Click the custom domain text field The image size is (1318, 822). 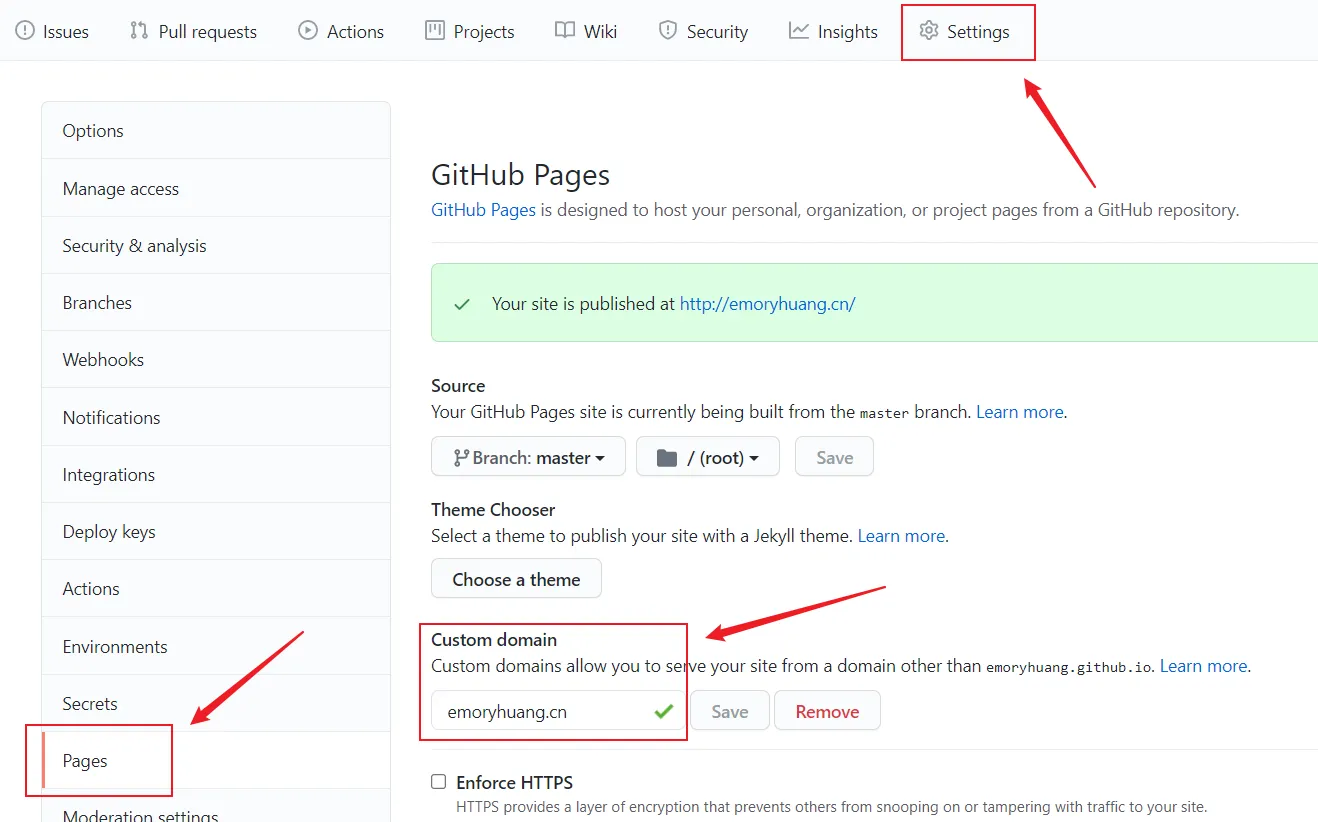[x=540, y=711]
